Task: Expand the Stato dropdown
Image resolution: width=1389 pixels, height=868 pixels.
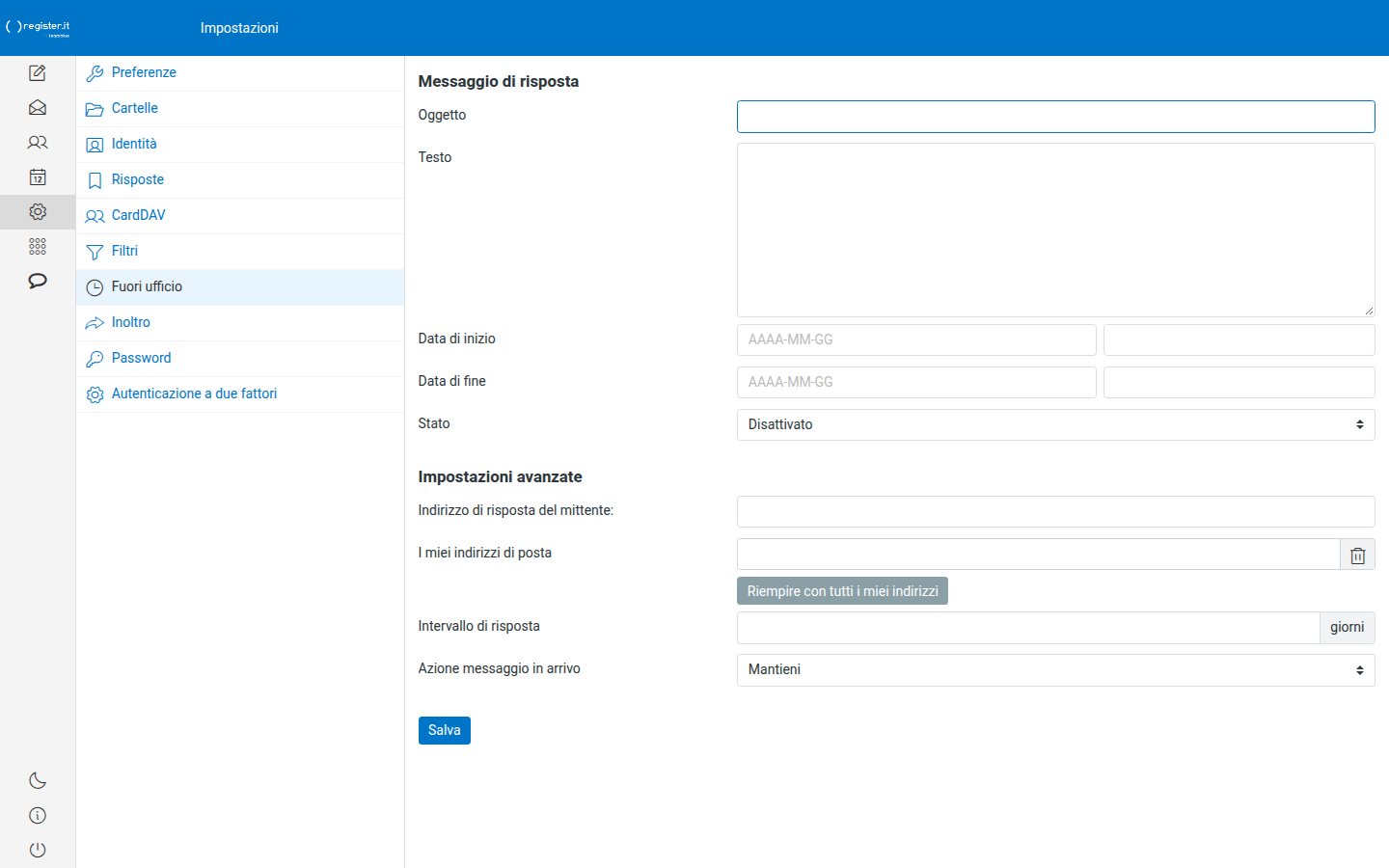Action: 1056,425
